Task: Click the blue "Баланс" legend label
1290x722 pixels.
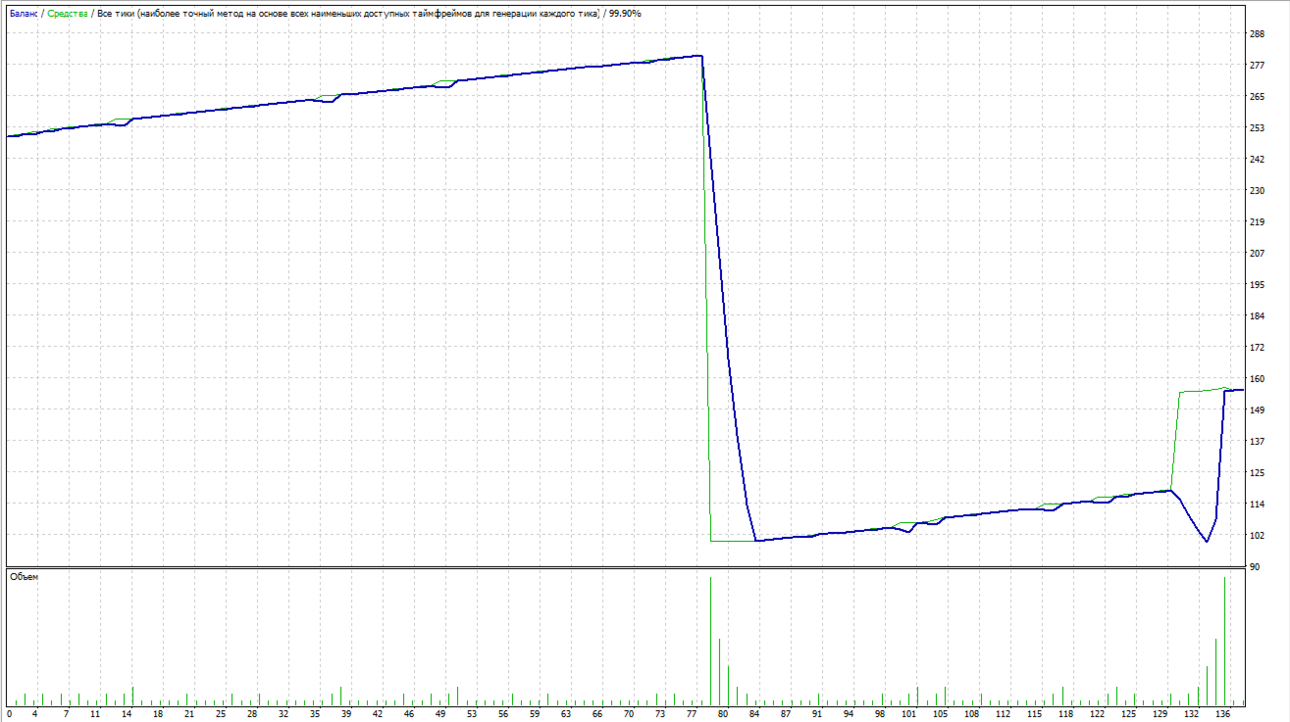Action: 24,14
